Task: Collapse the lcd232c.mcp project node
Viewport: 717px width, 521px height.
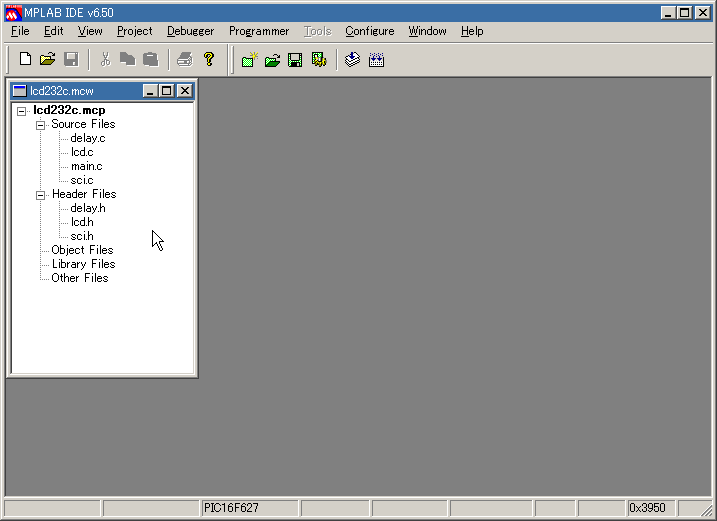Action: (21, 111)
